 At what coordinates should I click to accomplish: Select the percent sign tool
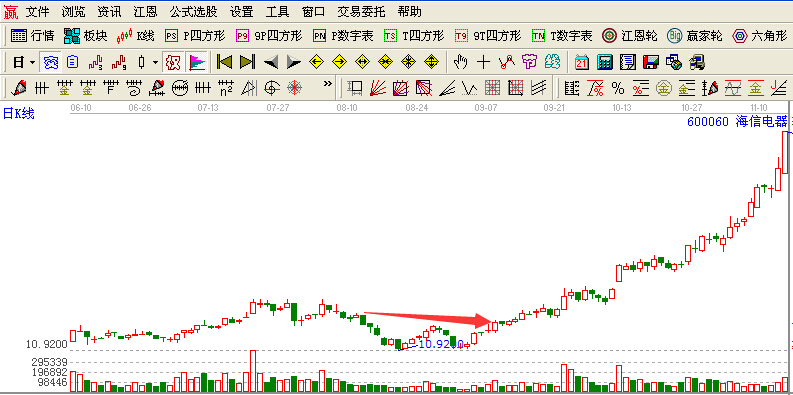click(618, 89)
